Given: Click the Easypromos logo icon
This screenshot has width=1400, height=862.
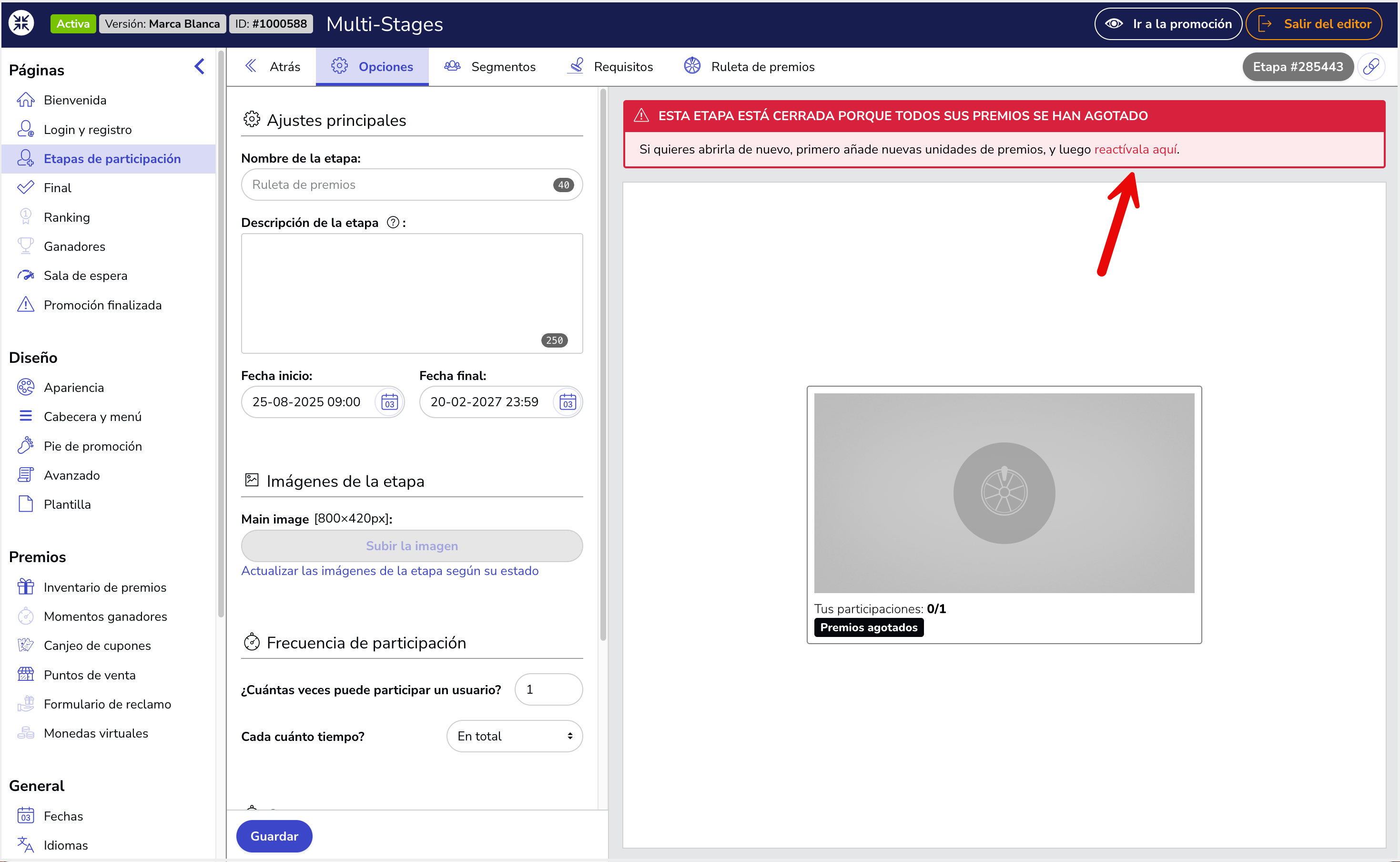Looking at the screenshot, I should [x=21, y=23].
